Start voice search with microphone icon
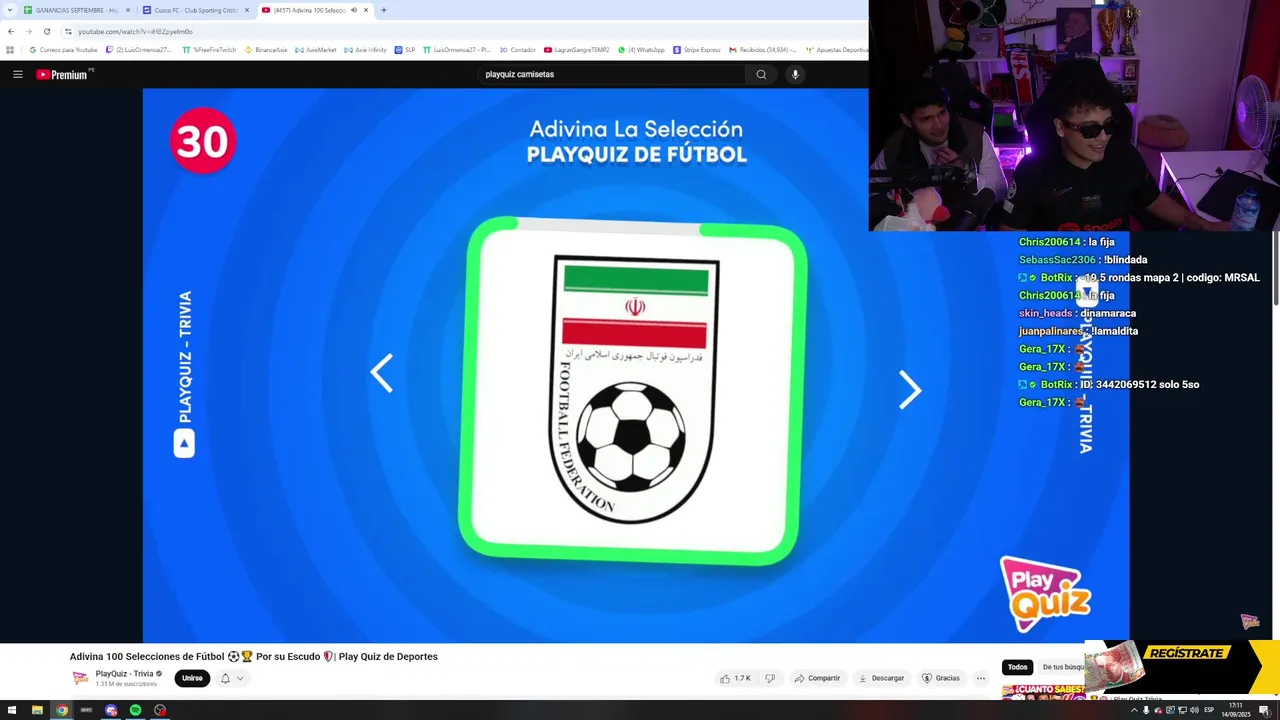The width and height of the screenshot is (1280, 720). click(795, 74)
